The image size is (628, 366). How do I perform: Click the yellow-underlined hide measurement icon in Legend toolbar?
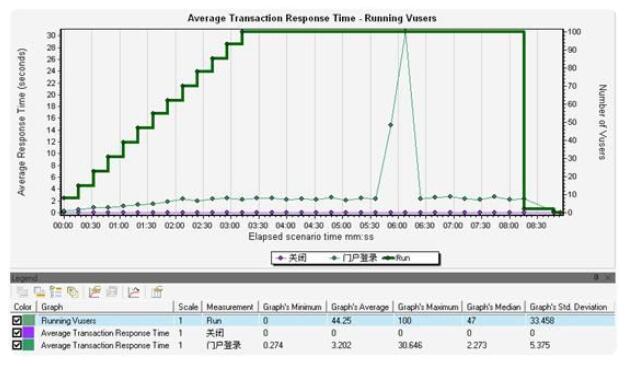pos(39,292)
